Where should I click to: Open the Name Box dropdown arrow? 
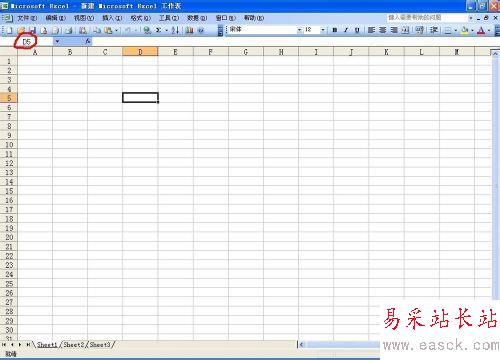coord(57,41)
